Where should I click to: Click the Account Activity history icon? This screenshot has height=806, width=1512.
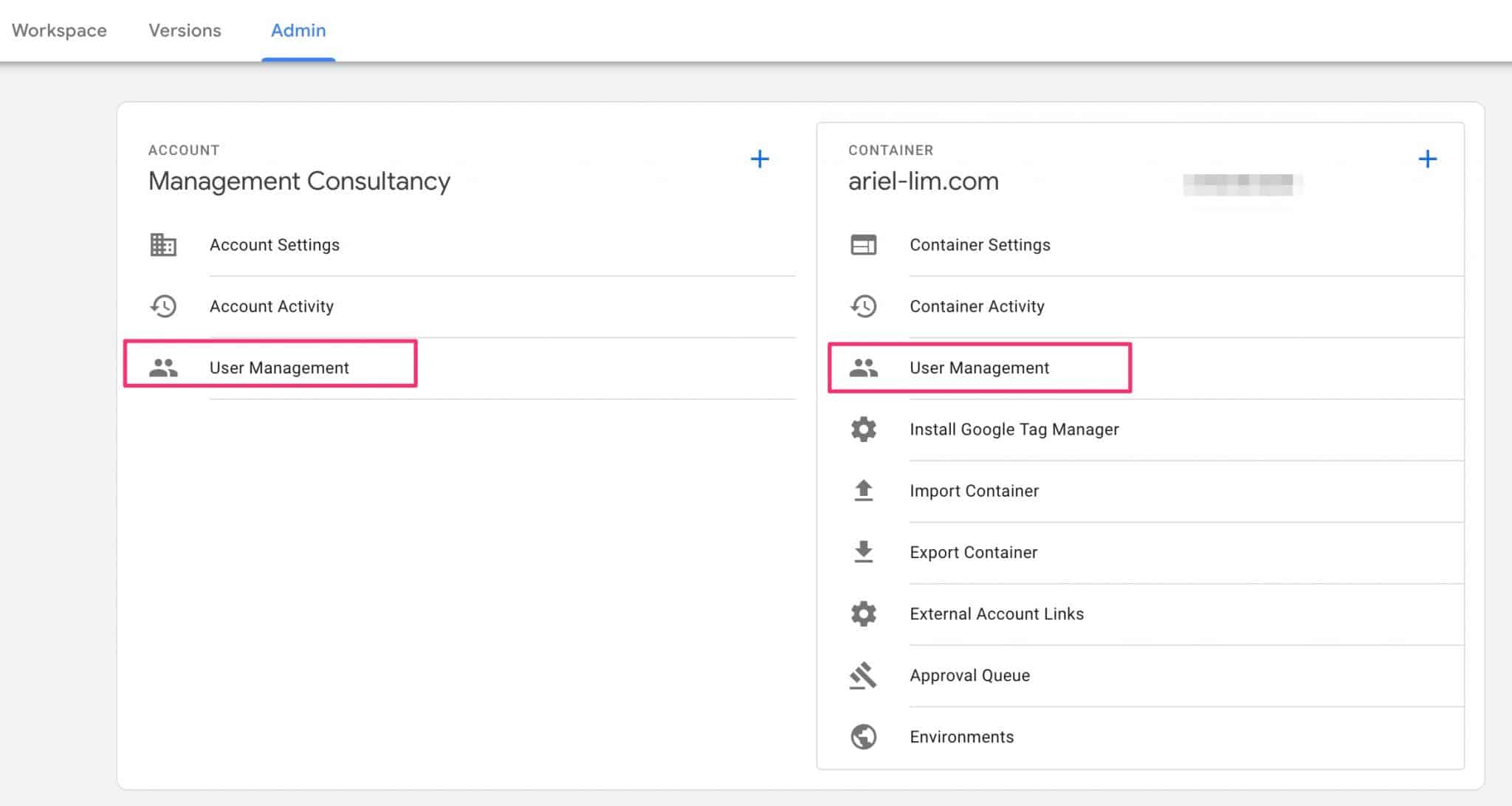[163, 306]
